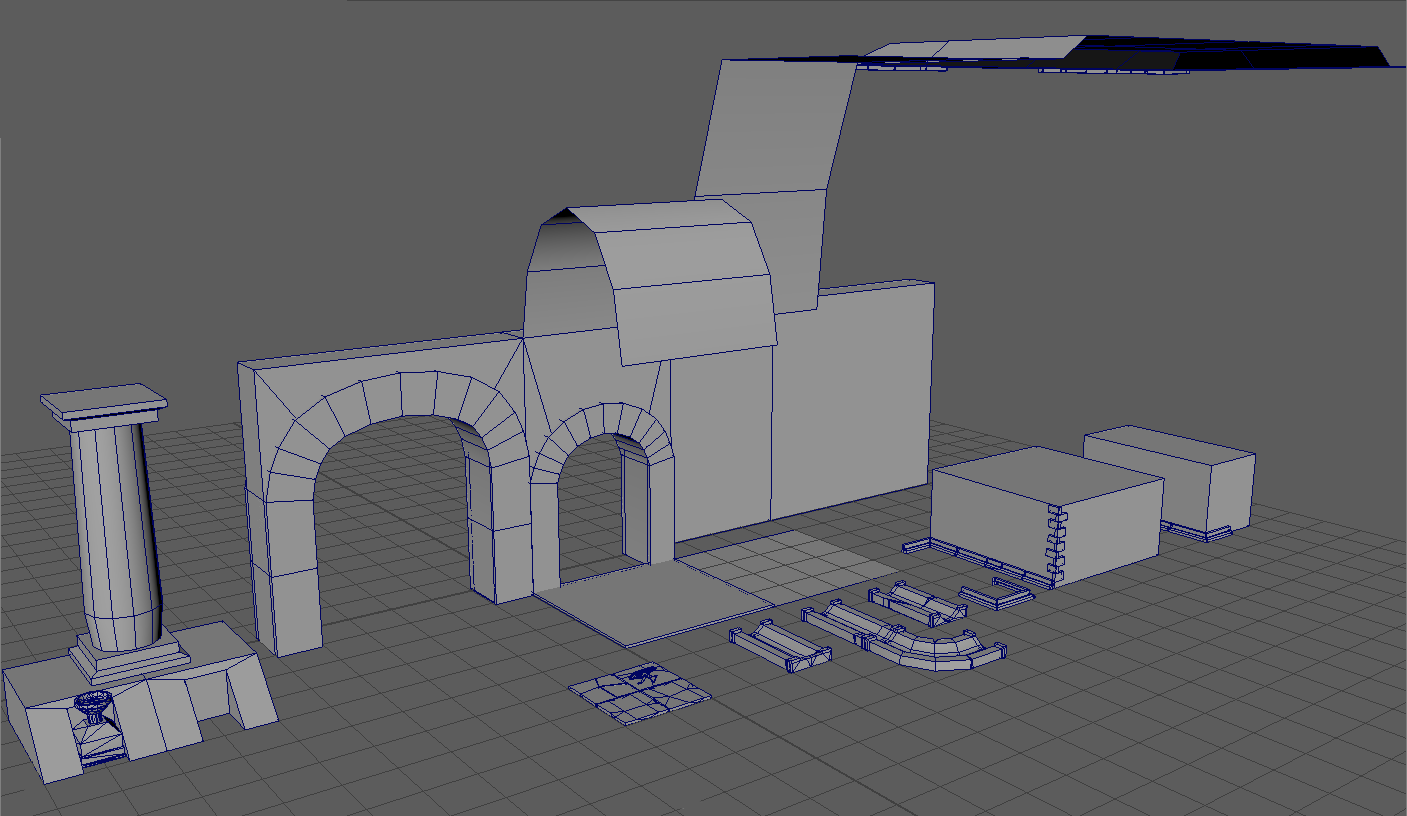Image resolution: width=1407 pixels, height=816 pixels.
Task: Click the notched corner blocks on the large box
Action: (1056, 545)
